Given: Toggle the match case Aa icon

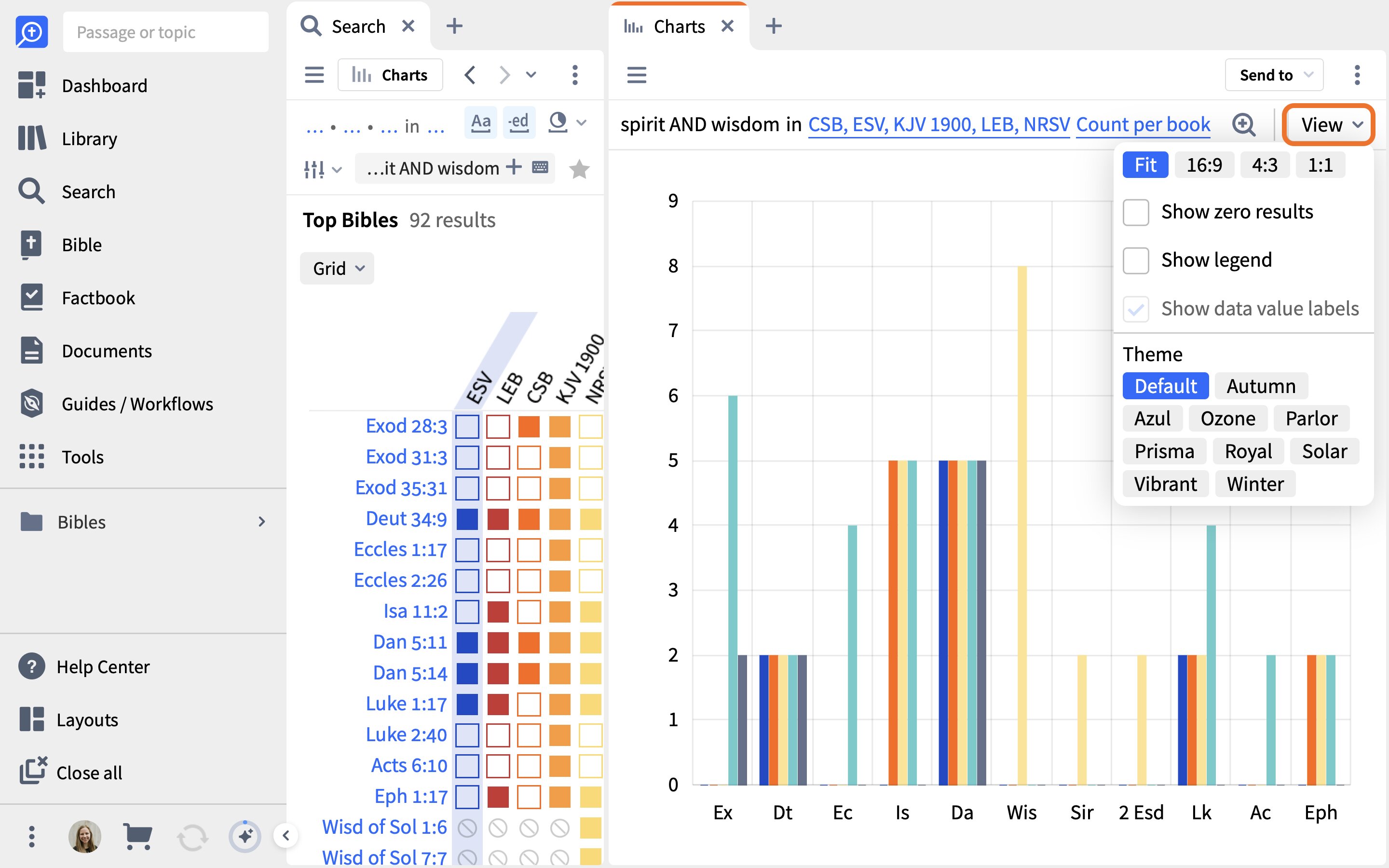Looking at the screenshot, I should coord(481,122).
